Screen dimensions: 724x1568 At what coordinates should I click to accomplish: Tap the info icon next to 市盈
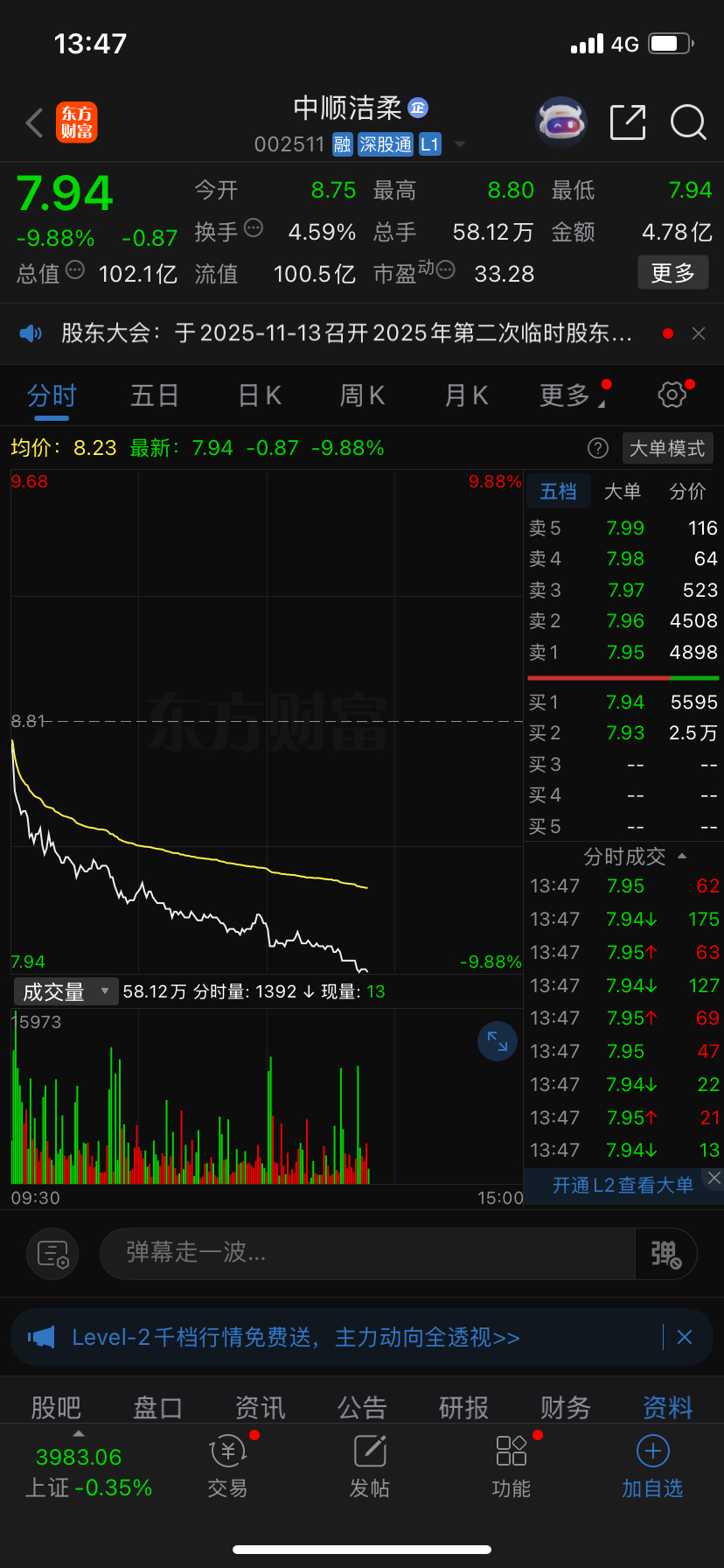tap(445, 270)
